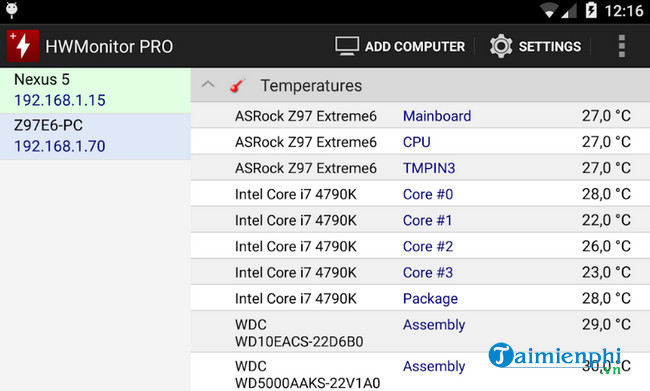Click the Package 28,0 °C value
This screenshot has width=650, height=391.
click(606, 299)
